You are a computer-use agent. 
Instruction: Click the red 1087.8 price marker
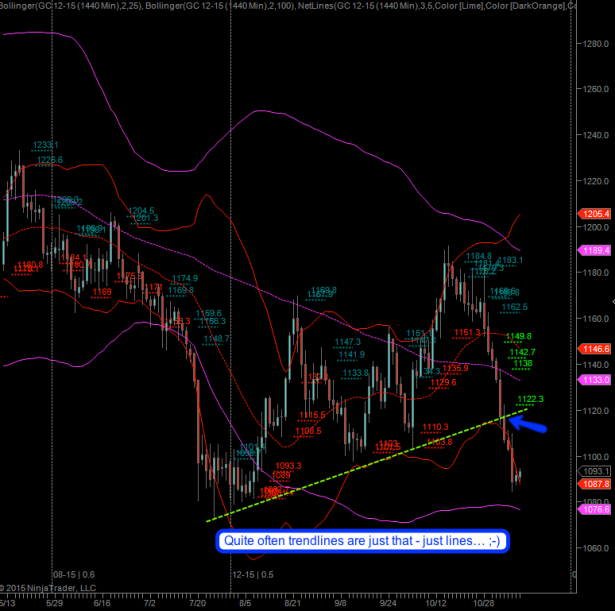pyautogui.click(x=597, y=484)
